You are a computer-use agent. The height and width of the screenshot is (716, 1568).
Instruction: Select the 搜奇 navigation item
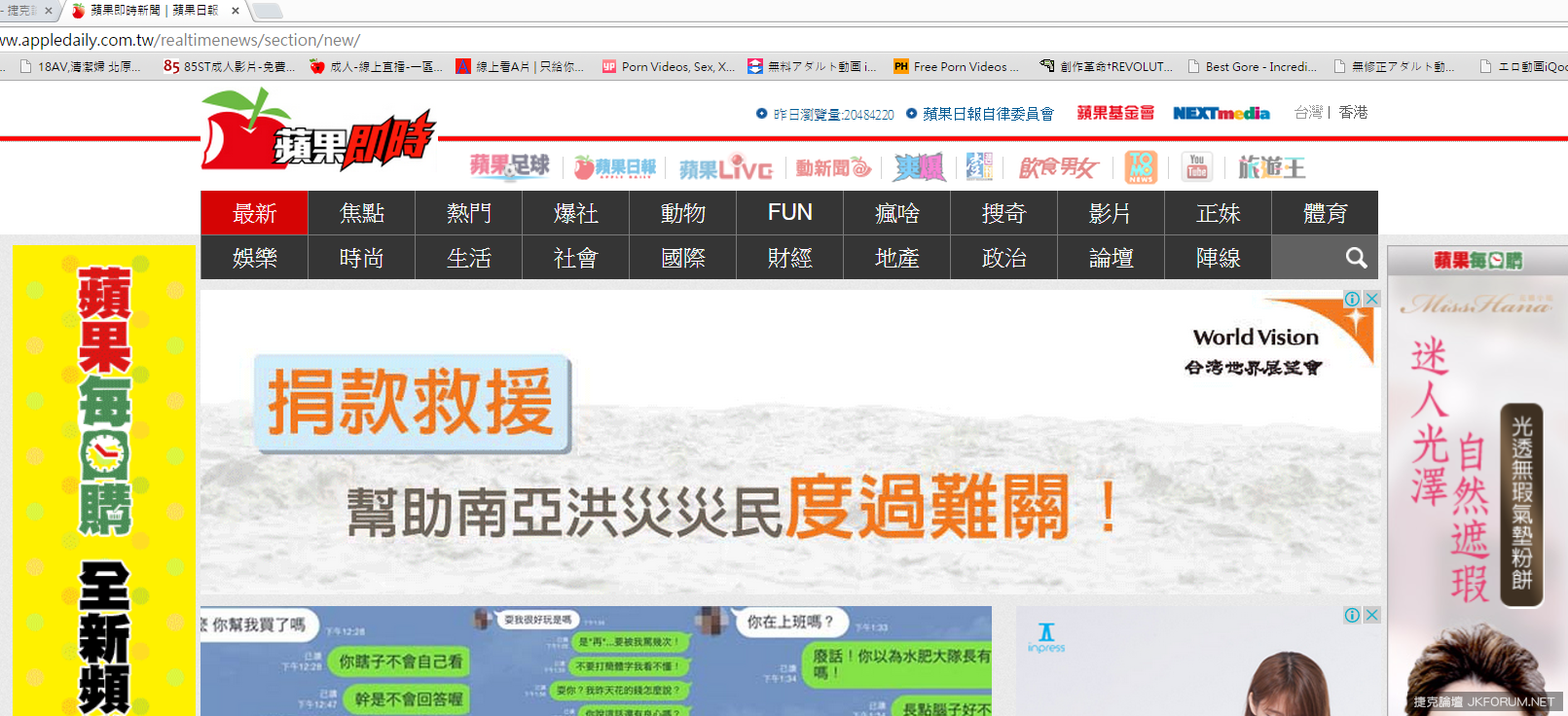coord(1004,213)
